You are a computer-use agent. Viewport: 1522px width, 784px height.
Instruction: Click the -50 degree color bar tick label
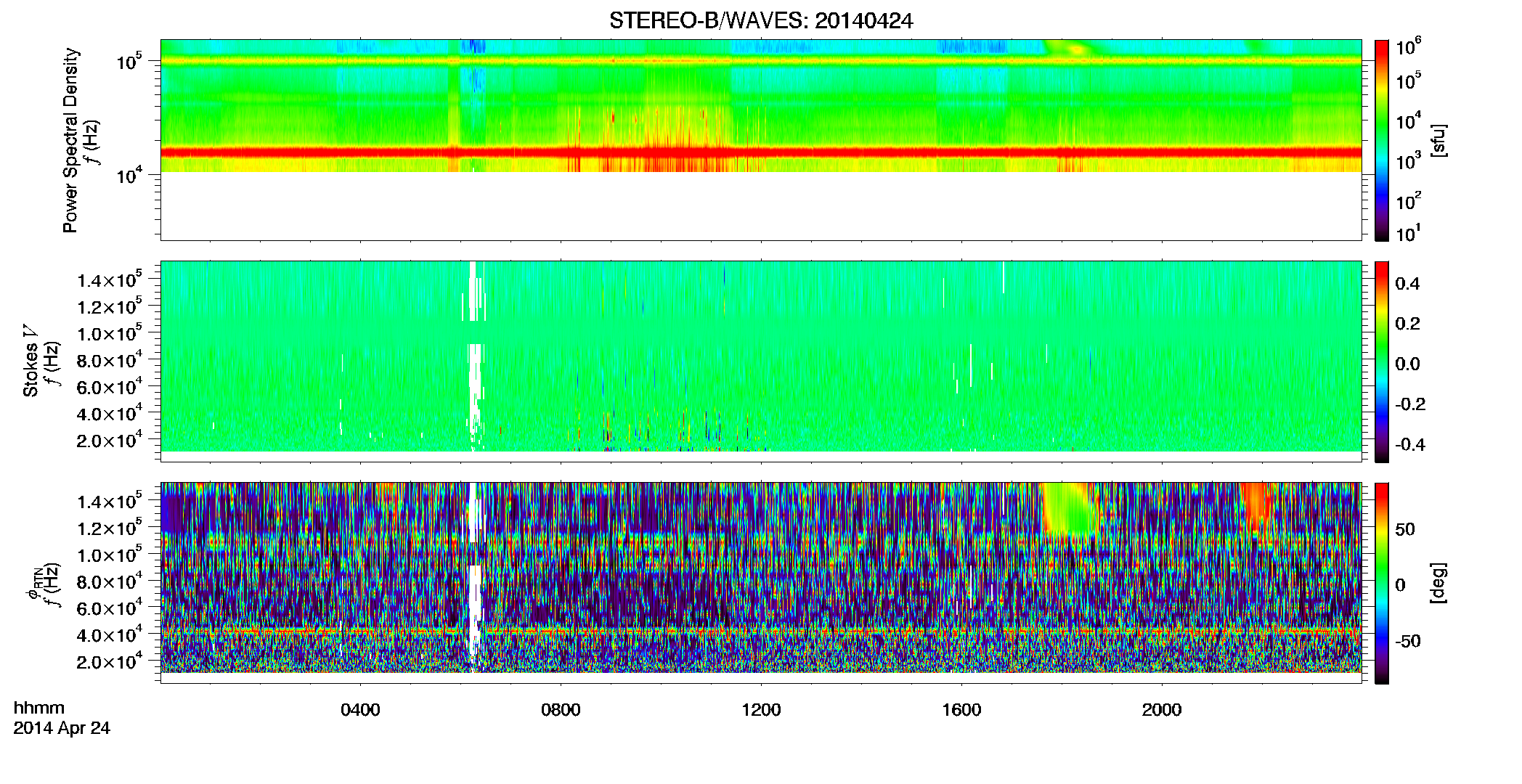1407,641
